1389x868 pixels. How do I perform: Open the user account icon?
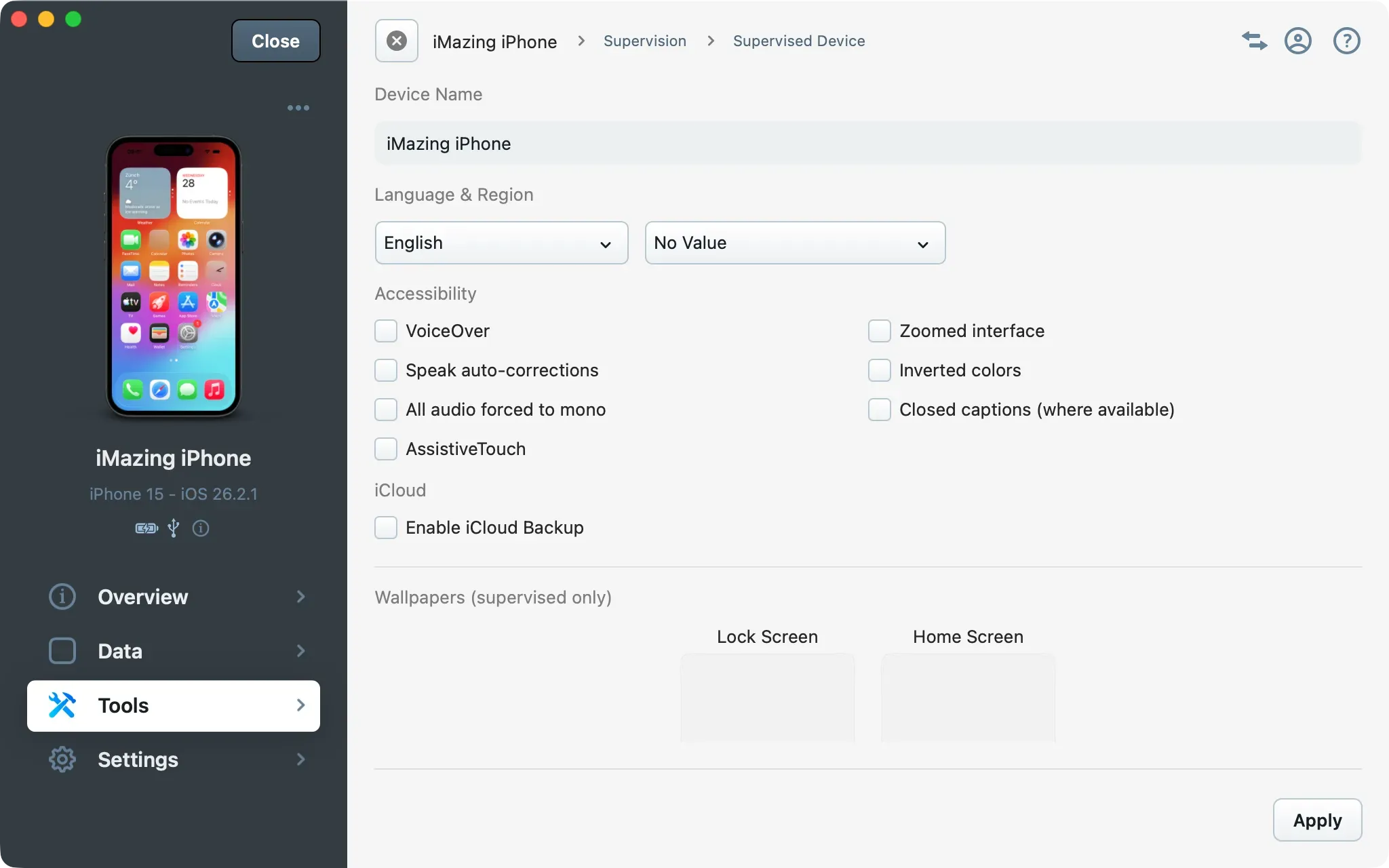click(1299, 41)
